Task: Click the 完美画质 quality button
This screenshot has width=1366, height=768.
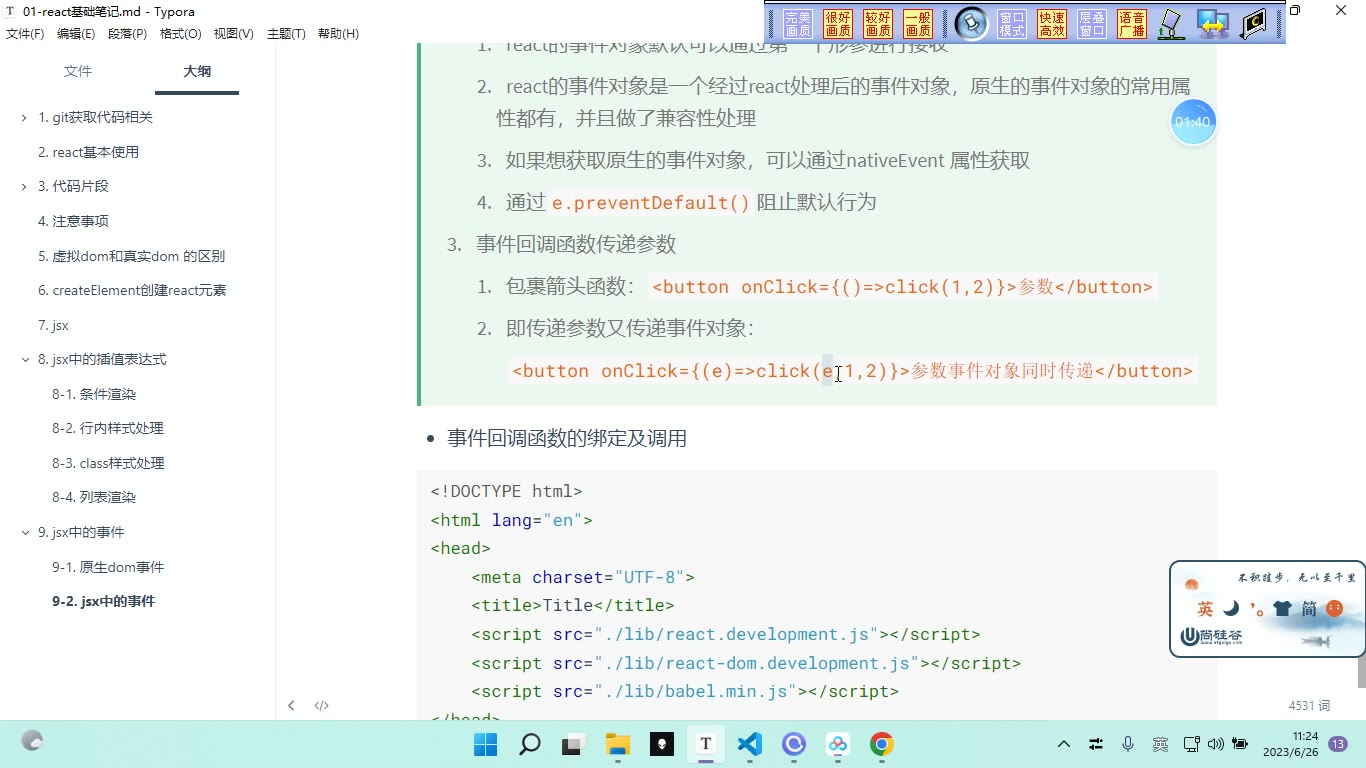Action: pos(798,24)
